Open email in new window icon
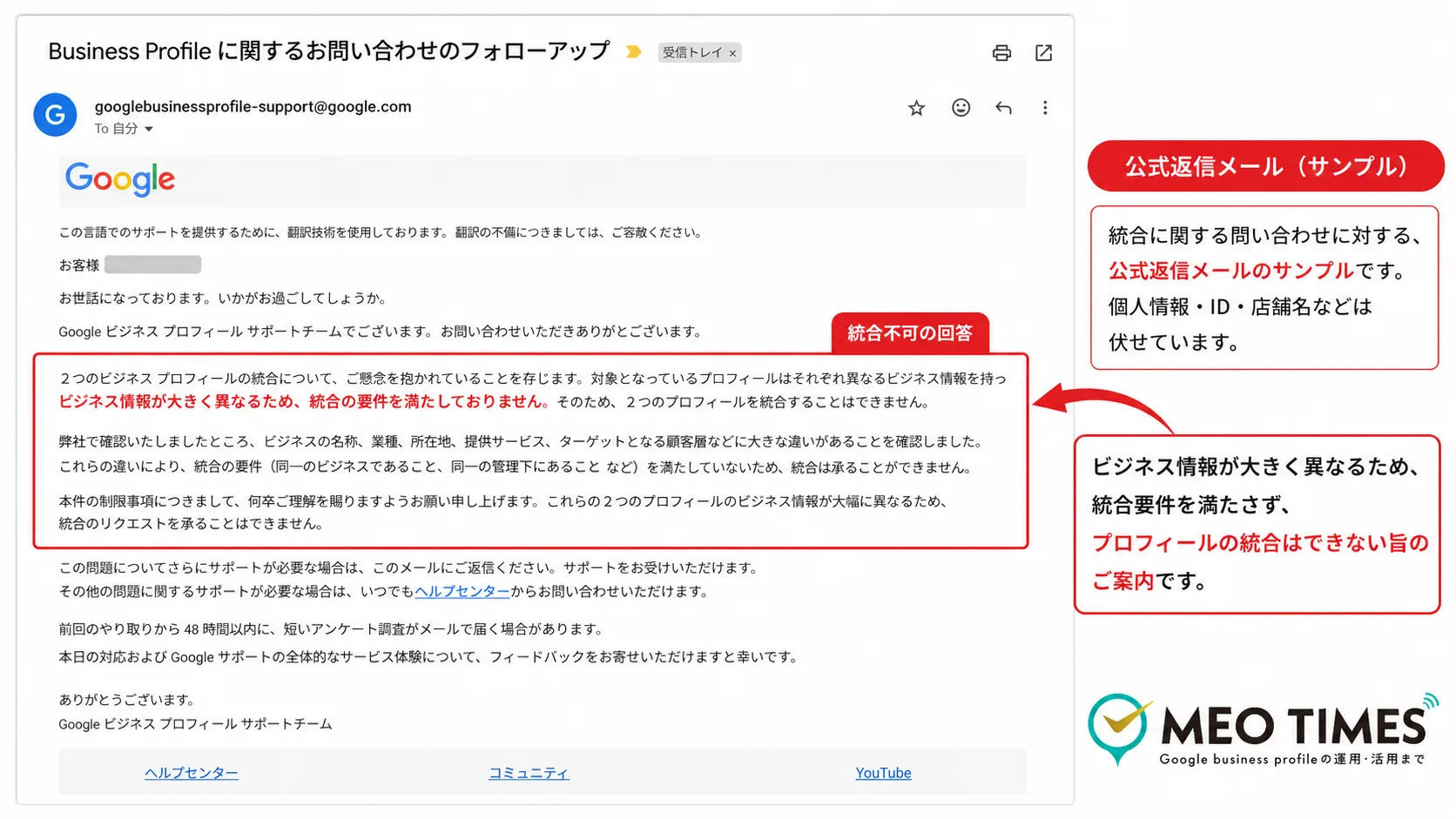The image size is (1456, 819). (x=1043, y=53)
